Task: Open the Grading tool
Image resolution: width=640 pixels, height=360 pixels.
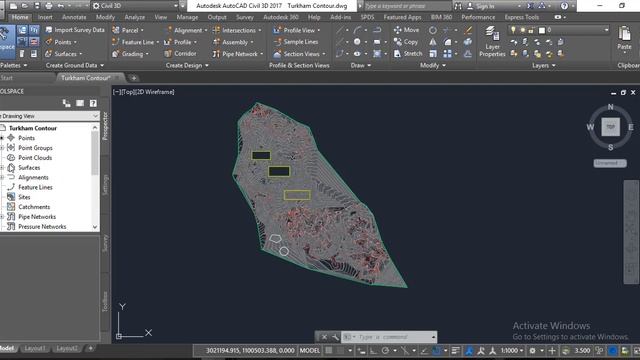Action: coord(130,54)
